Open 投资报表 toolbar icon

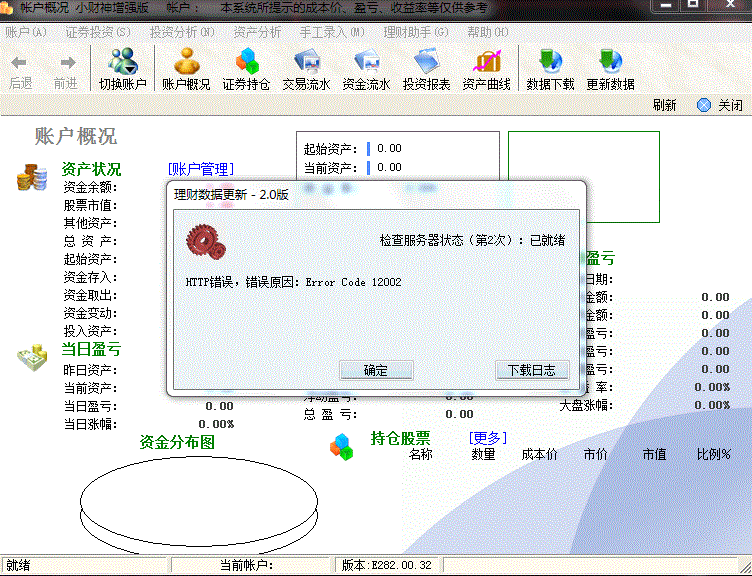coord(426,69)
